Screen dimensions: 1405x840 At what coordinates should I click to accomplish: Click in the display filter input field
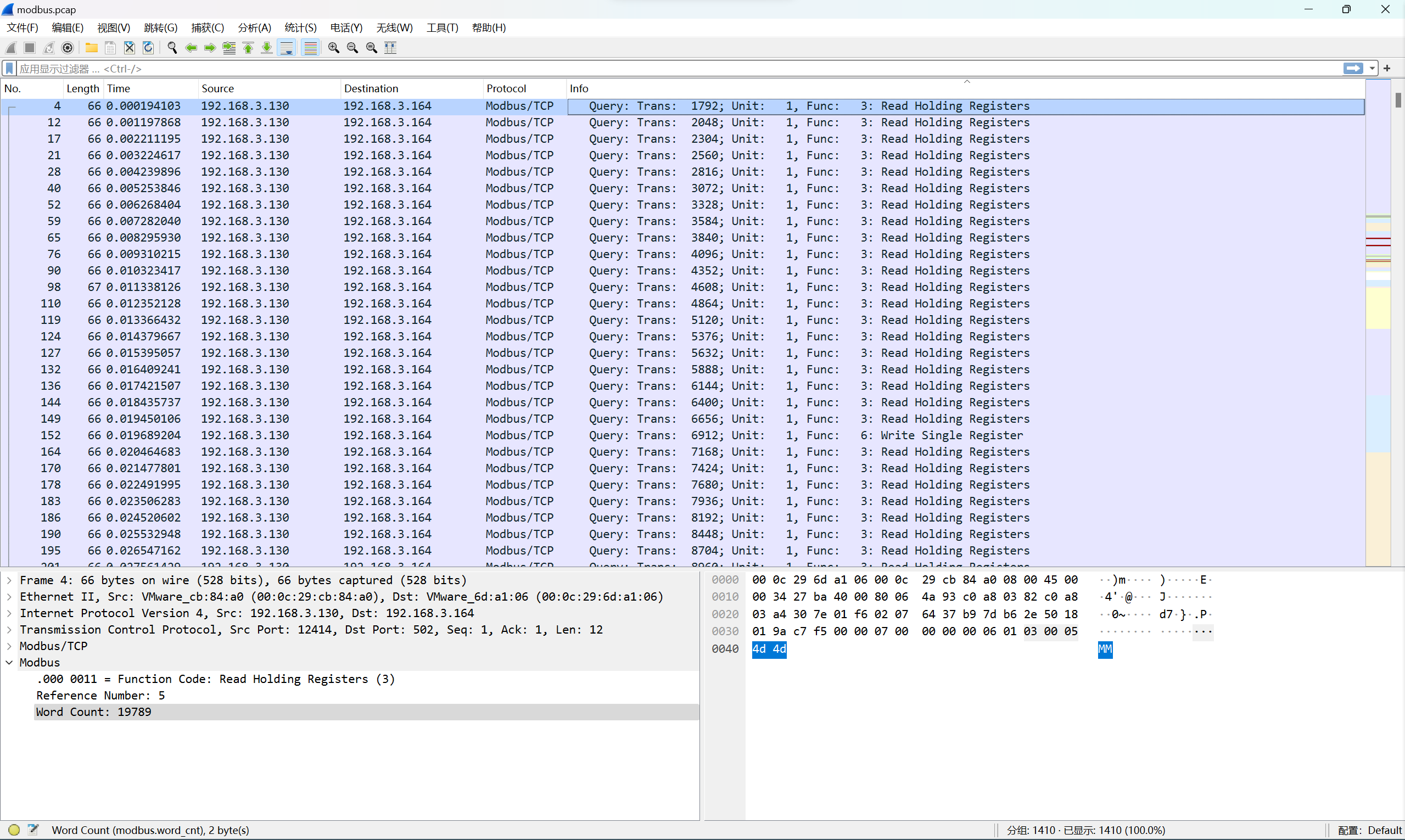[x=679, y=69]
